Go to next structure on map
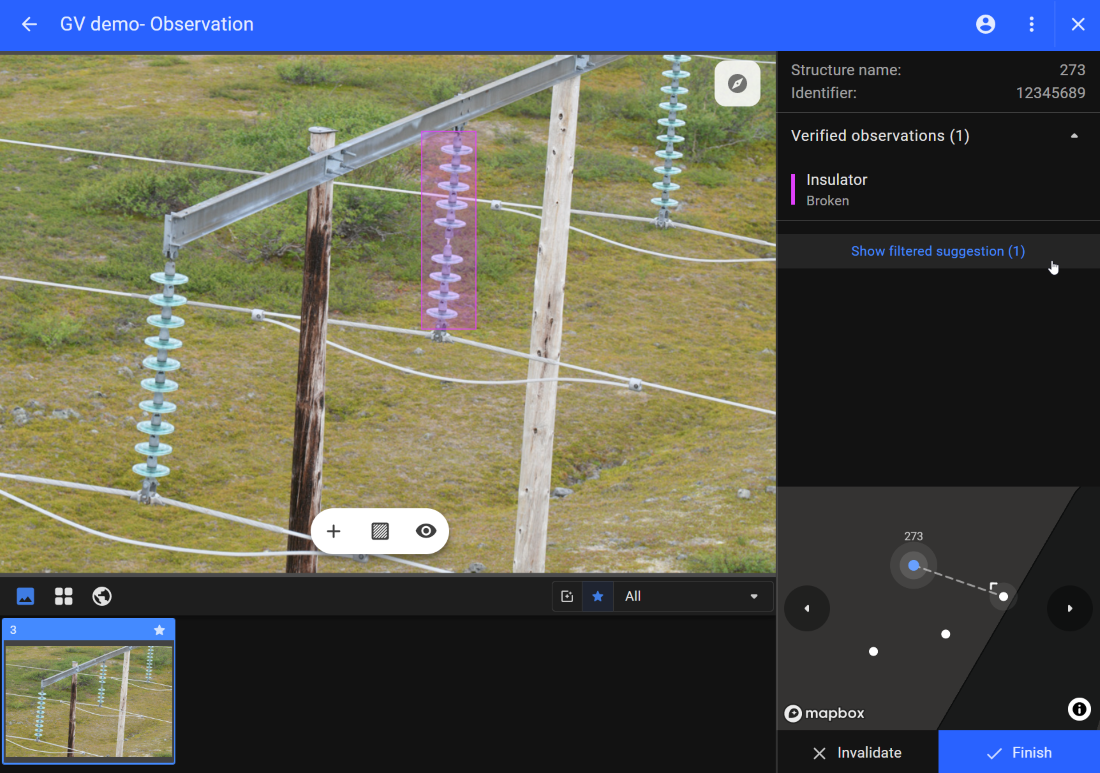Screen dimensions: 1100x773 [1069, 608]
